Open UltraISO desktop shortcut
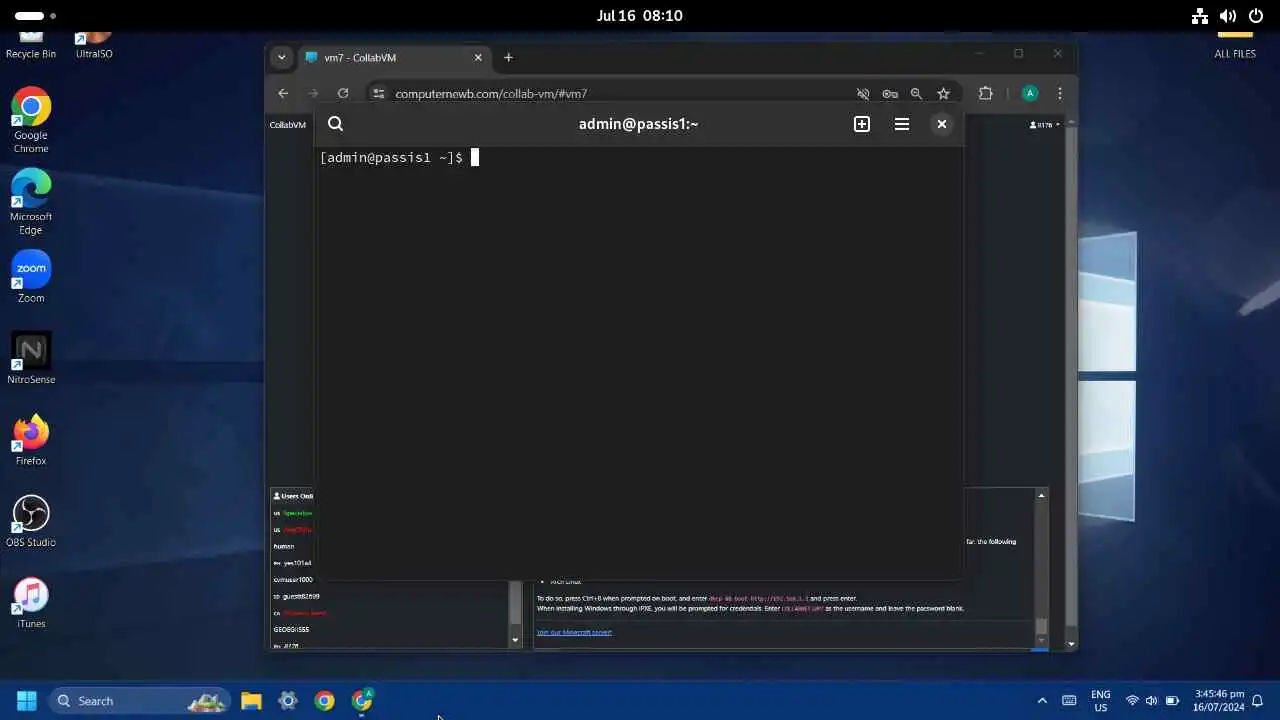This screenshot has width=1280, height=720. coord(94,44)
